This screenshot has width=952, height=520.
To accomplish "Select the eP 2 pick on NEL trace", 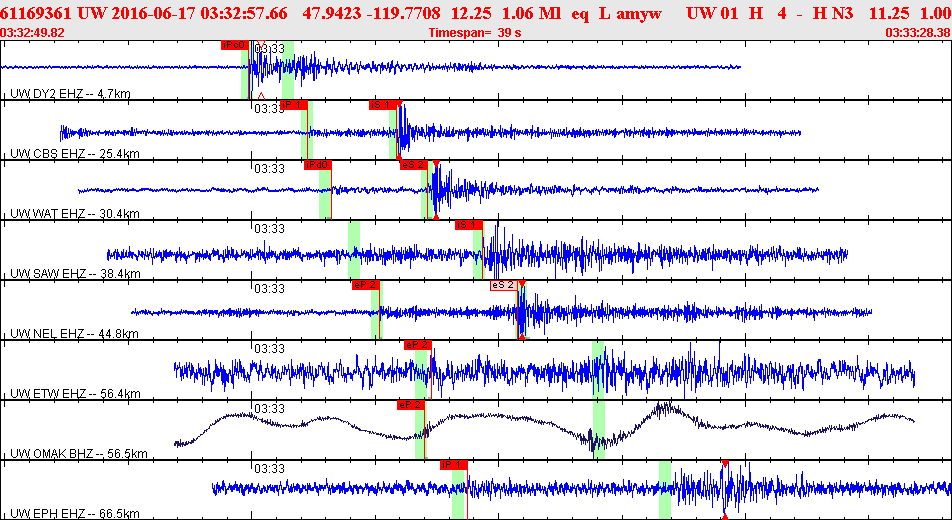I will (x=365, y=285).
